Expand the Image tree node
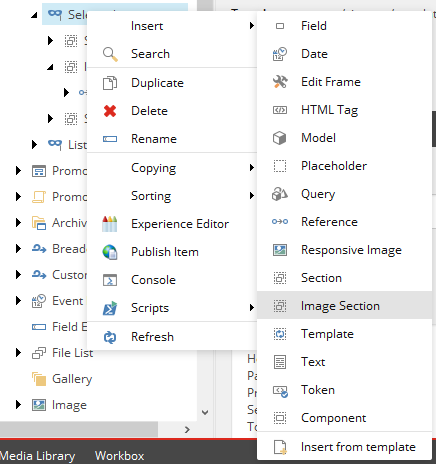 18,405
